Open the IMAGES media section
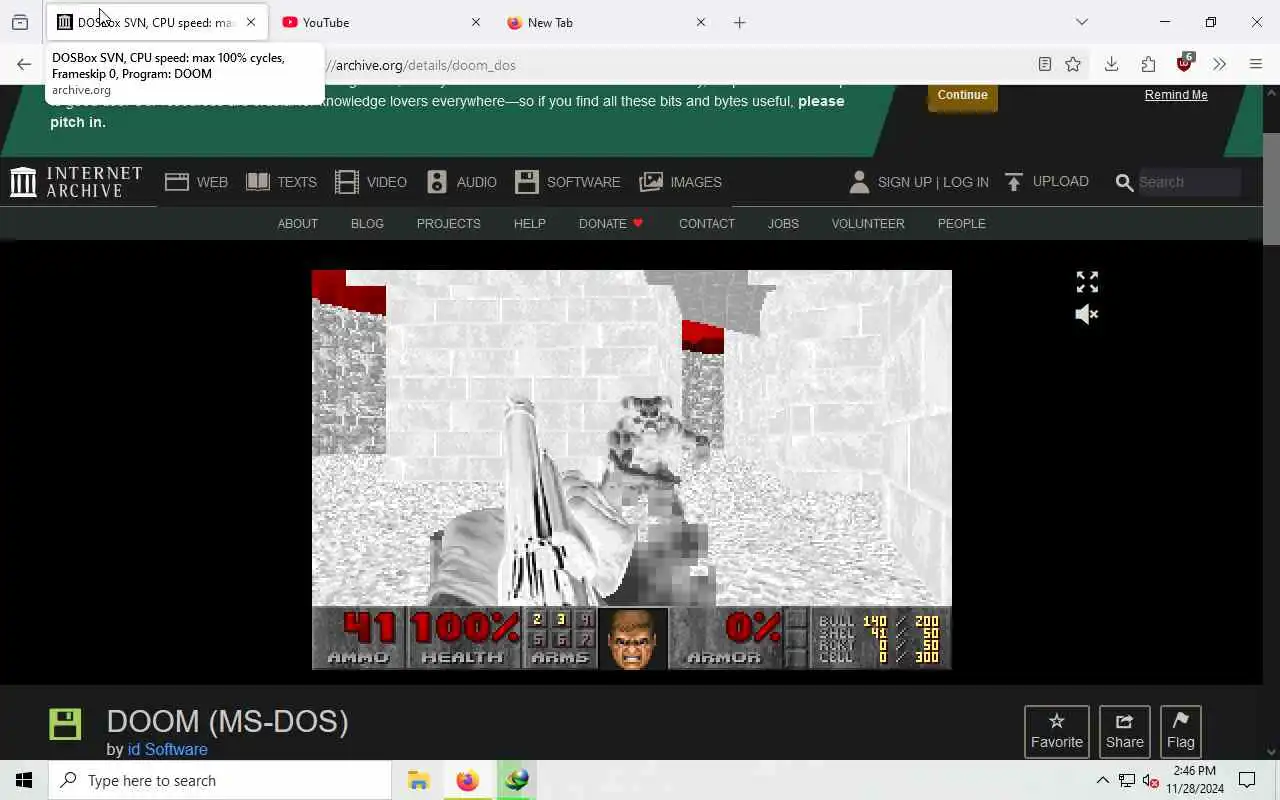This screenshot has height=800, width=1280. click(x=681, y=182)
